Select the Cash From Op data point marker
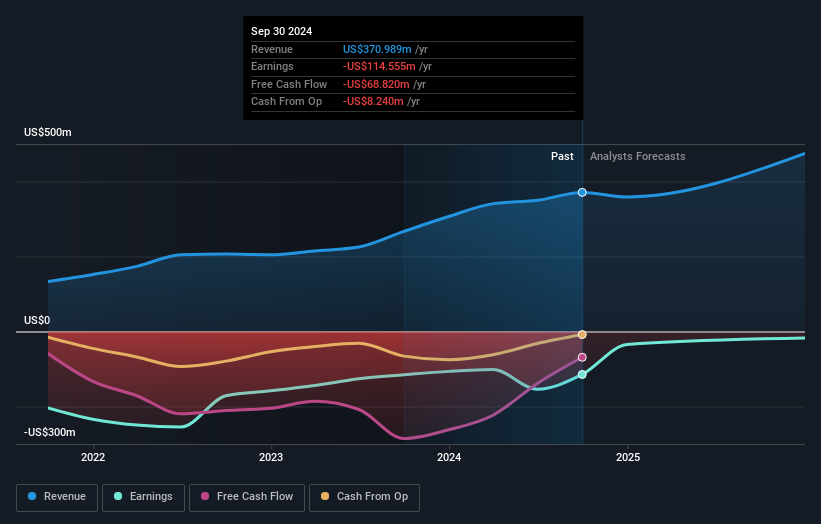Screen dimensions: 821x524 click(582, 335)
